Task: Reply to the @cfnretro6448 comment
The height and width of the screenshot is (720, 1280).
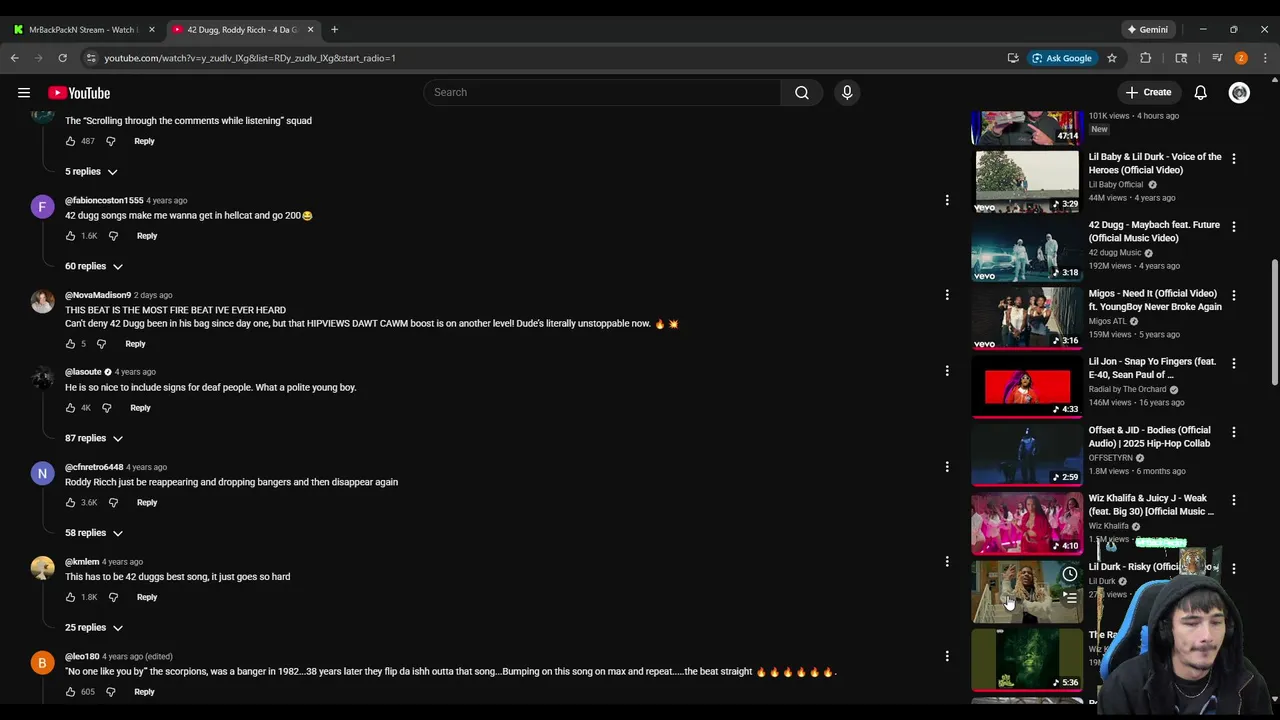Action: (147, 503)
